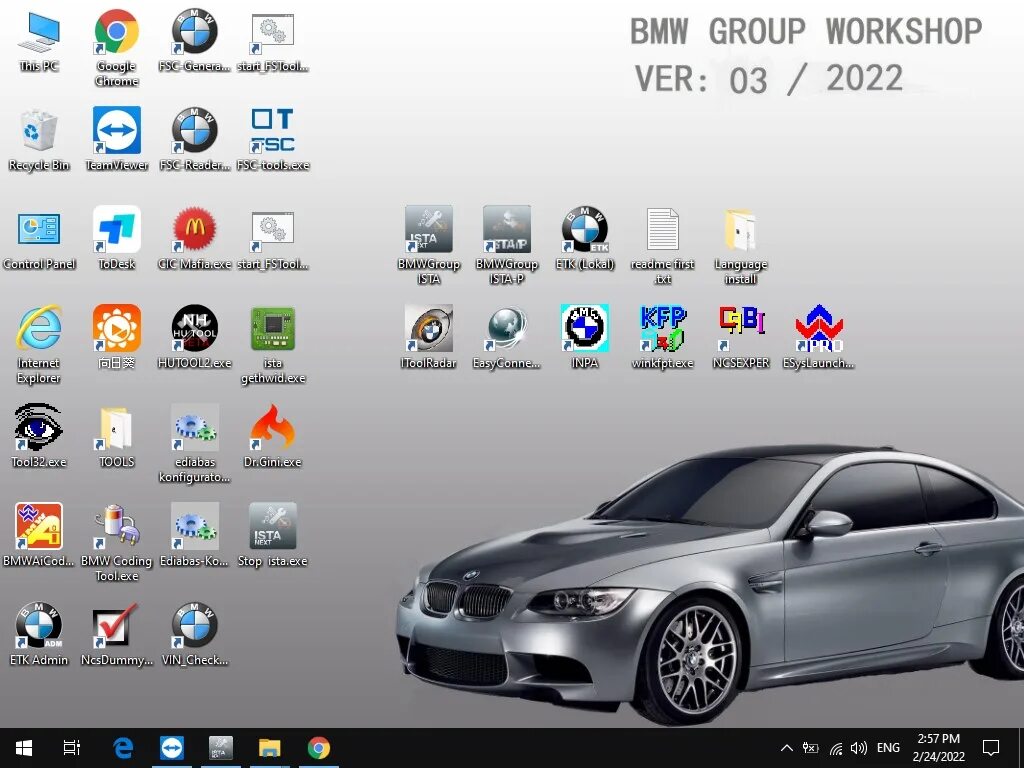The width and height of the screenshot is (1024, 768).
Task: Switch to ISTA window on taskbar
Action: 221,748
